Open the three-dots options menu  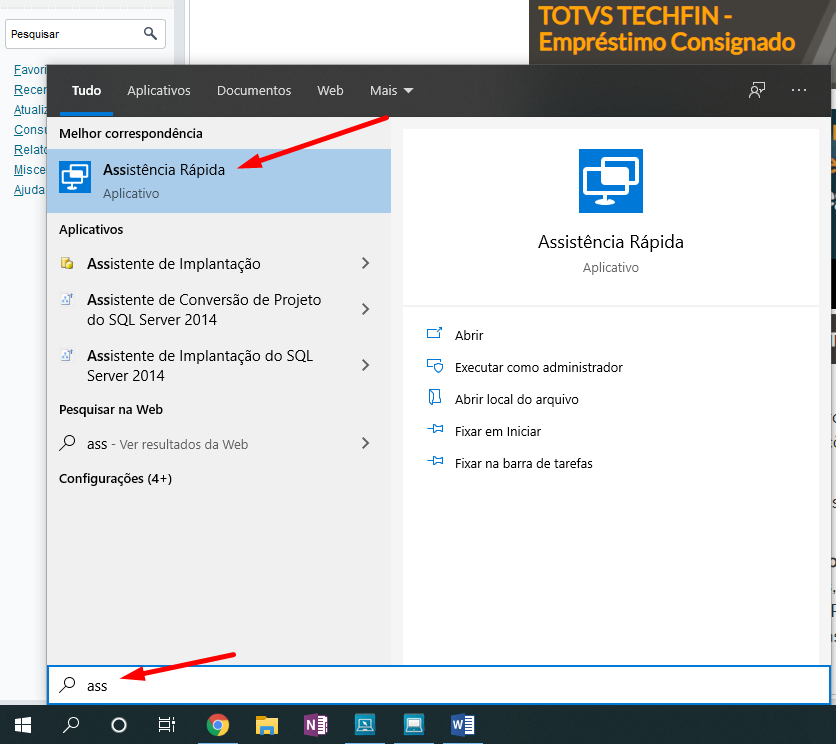(799, 90)
